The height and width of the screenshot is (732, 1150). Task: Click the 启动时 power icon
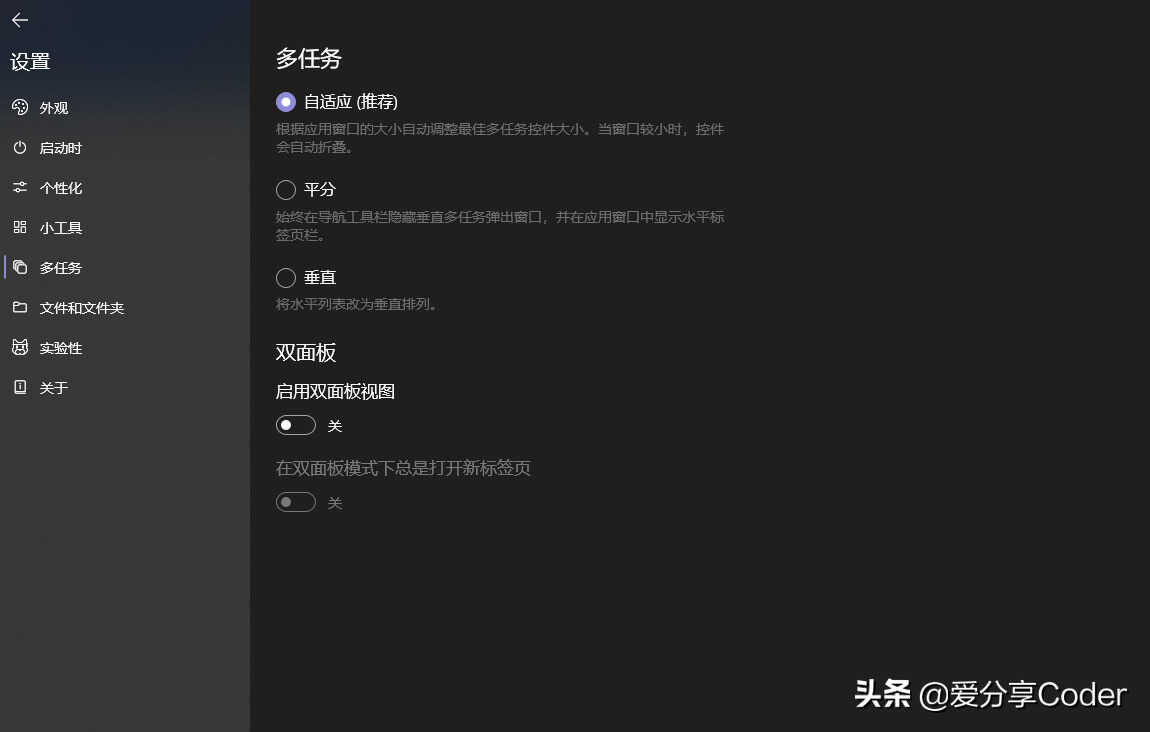point(20,147)
